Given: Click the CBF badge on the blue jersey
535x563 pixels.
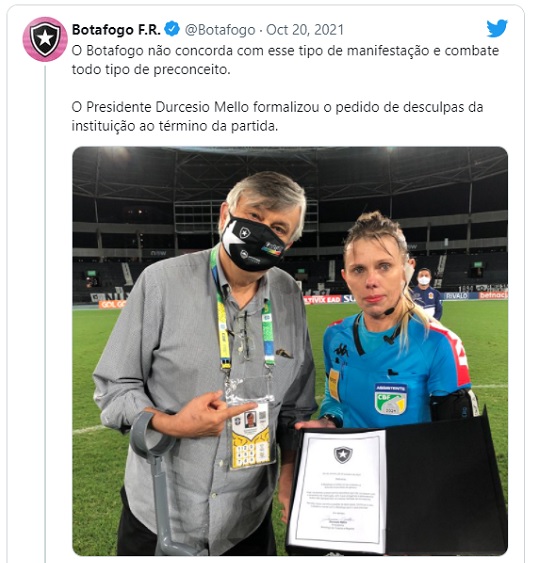Looking at the screenshot, I should point(390,399).
